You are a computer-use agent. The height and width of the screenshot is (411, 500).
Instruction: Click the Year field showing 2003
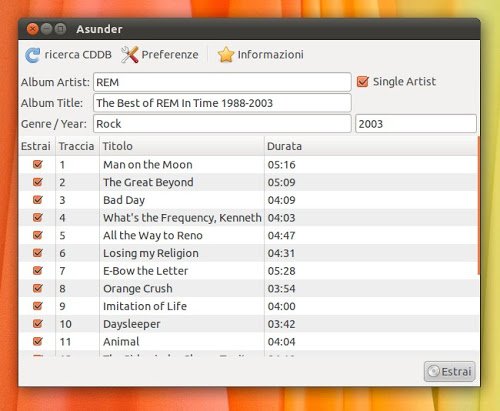[416, 124]
